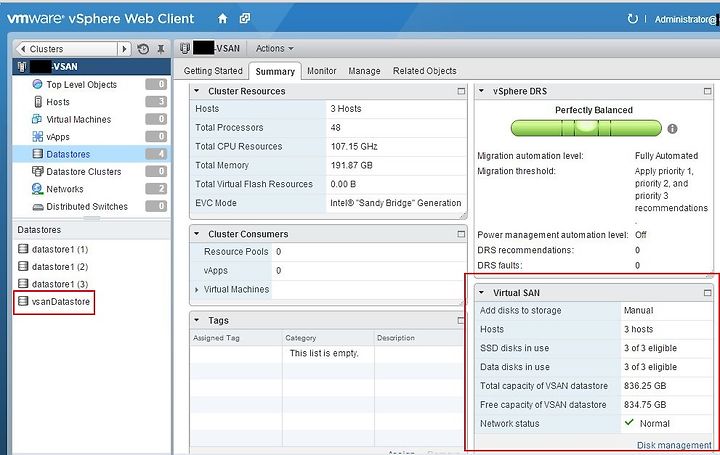720x455 pixels.
Task: Collapse the Virtual SAN section
Action: [x=481, y=292]
